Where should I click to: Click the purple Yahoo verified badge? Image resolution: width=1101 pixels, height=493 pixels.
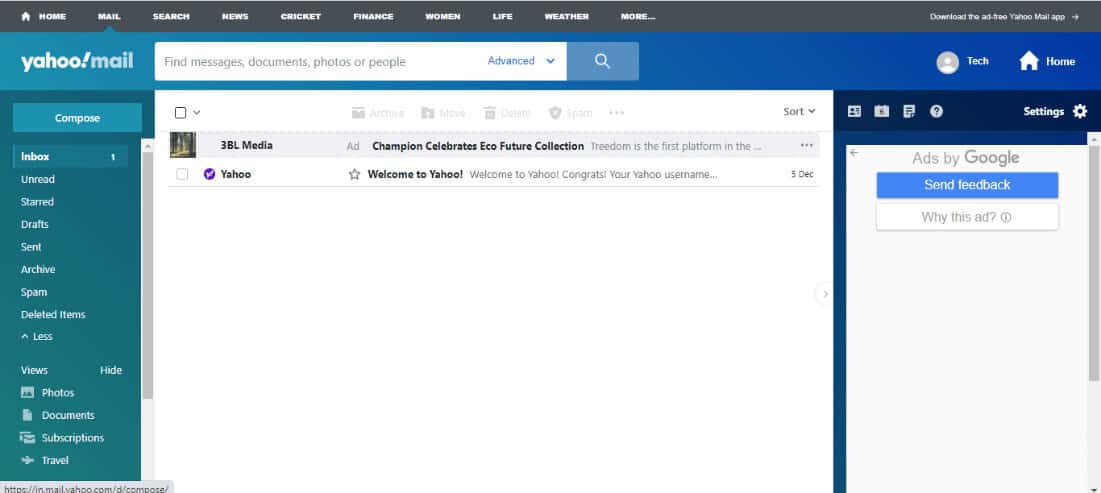pos(209,174)
